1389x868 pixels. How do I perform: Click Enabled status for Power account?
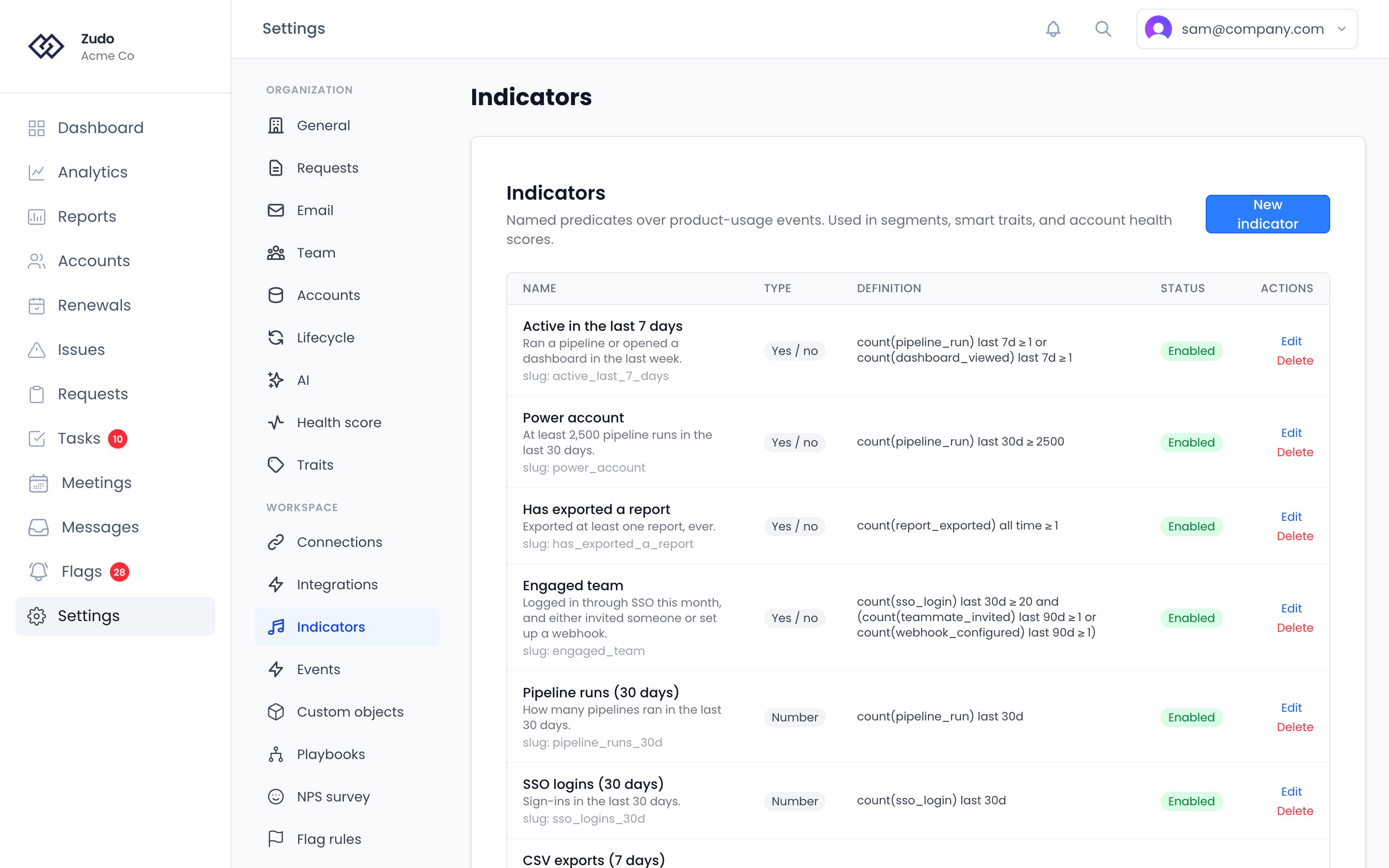[1191, 443]
